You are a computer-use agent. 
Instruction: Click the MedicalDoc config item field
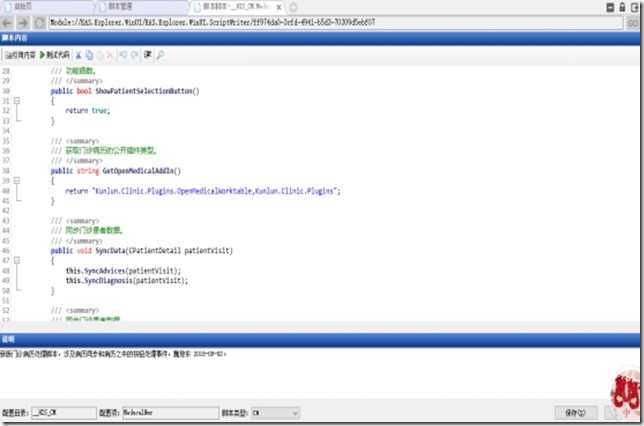(170, 412)
